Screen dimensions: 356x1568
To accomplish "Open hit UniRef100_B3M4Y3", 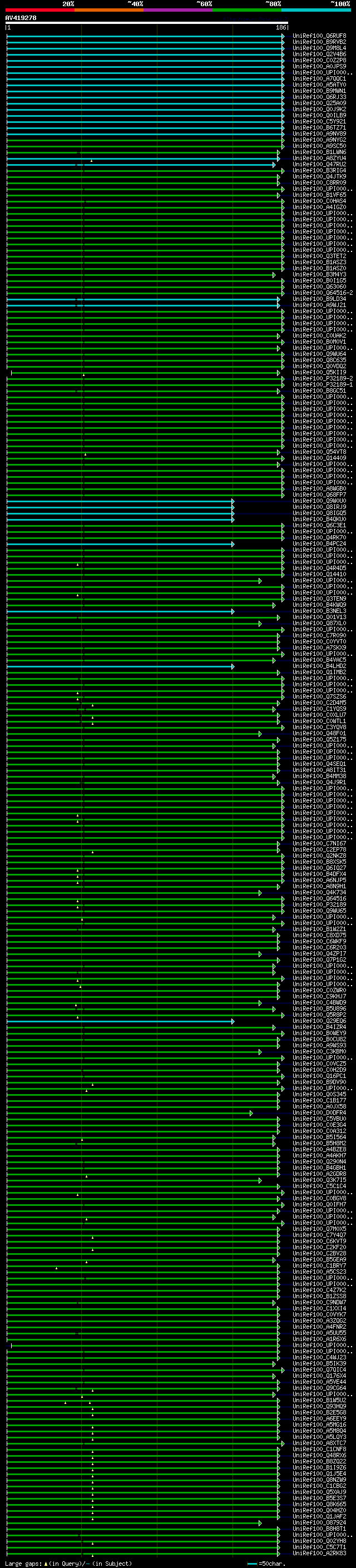I will click(319, 275).
